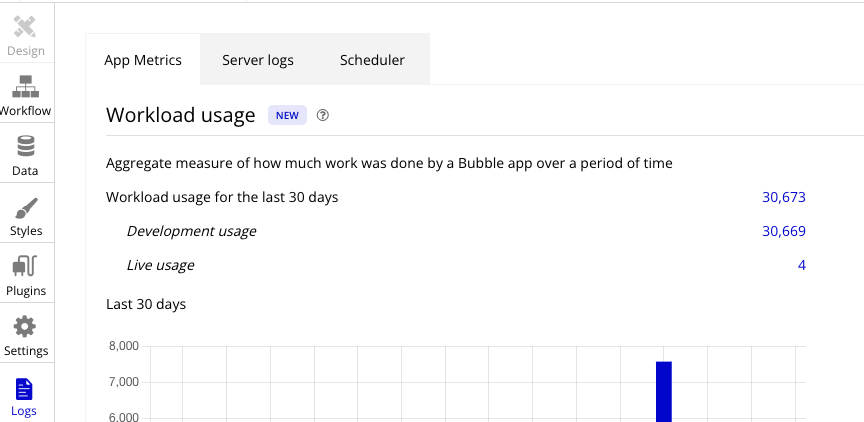The image size is (864, 422).
Task: Open the Workflow section icon
Action: pos(25,87)
